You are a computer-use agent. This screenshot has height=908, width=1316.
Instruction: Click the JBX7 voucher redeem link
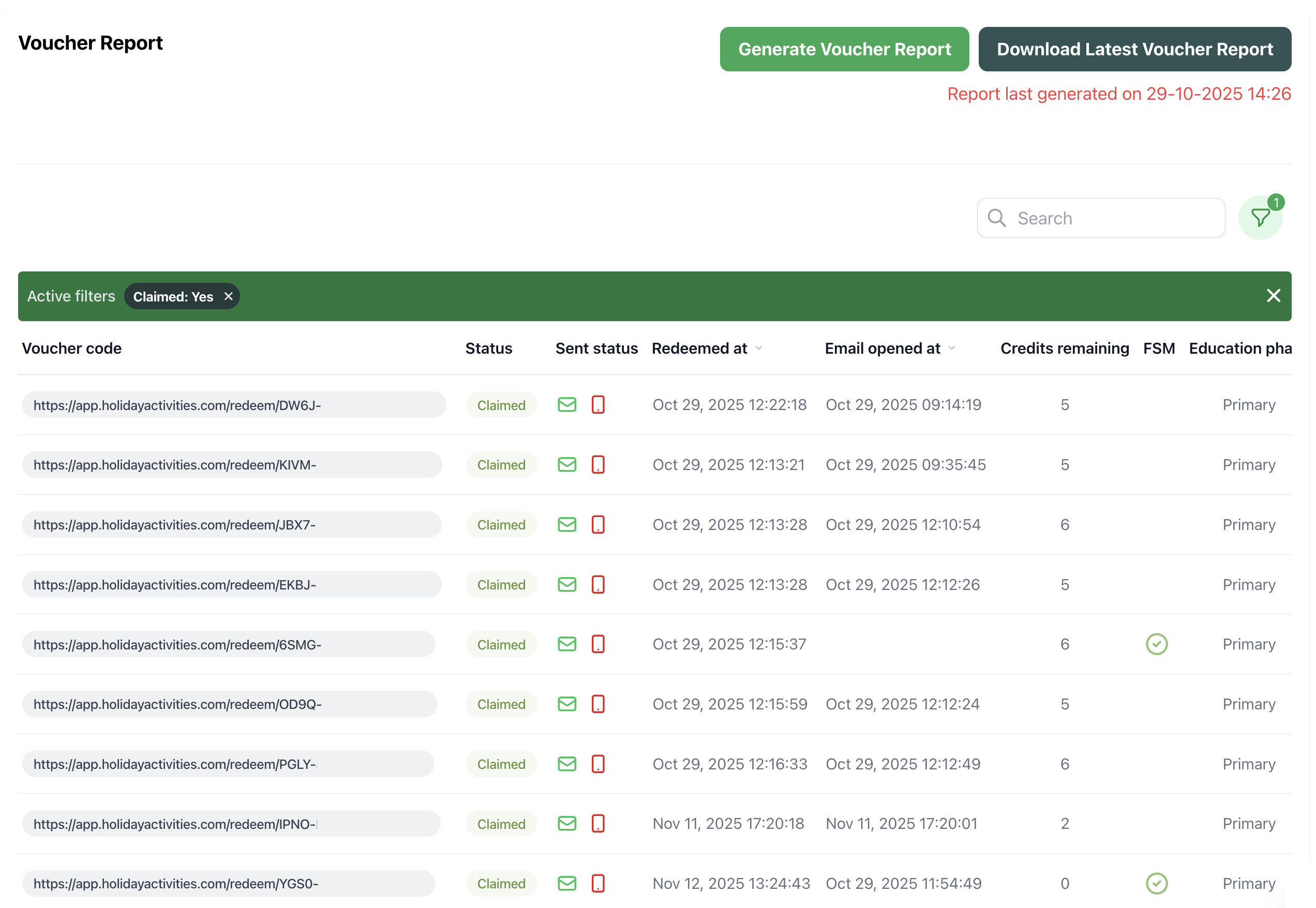[x=174, y=524]
